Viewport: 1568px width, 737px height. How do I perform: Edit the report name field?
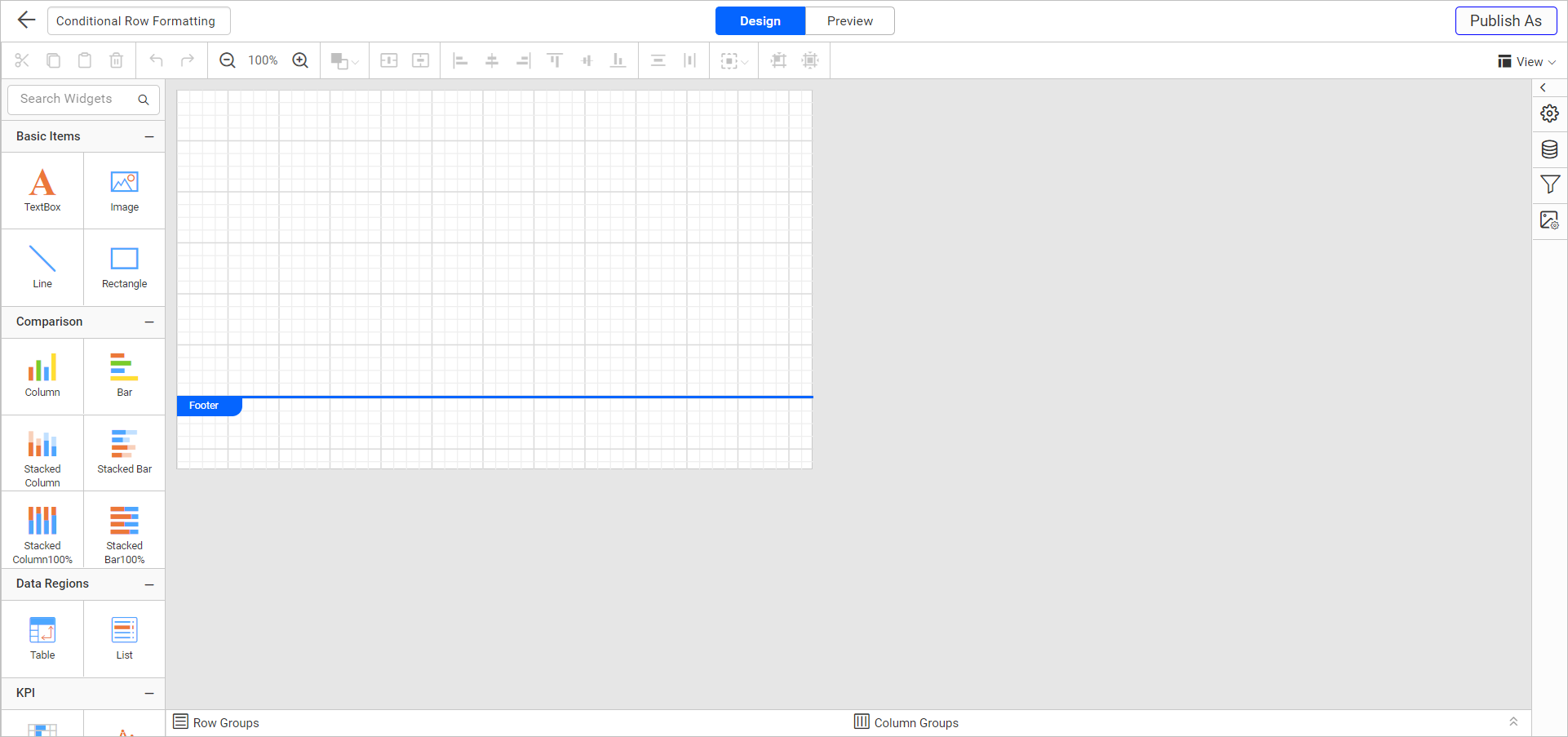139,21
